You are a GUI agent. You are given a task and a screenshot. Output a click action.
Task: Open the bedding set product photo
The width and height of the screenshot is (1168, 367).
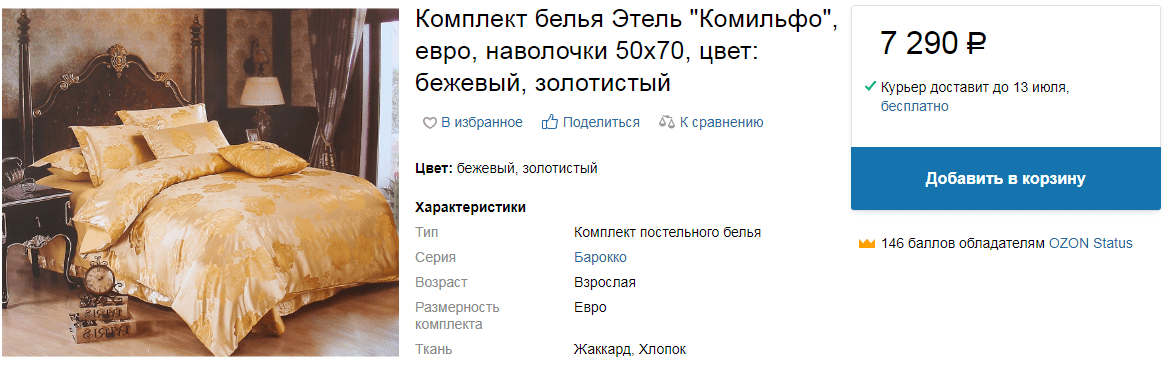point(201,182)
